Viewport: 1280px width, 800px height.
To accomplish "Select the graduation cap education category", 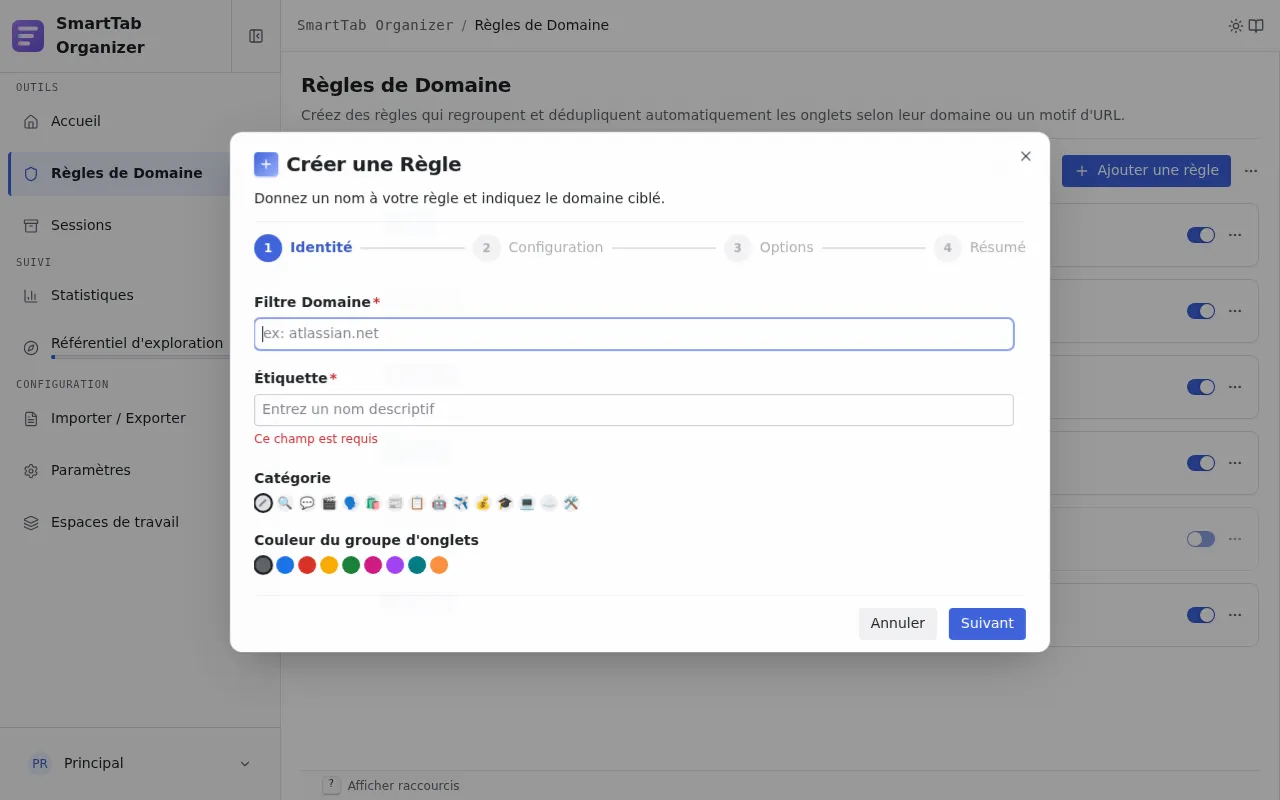I will (x=505, y=503).
